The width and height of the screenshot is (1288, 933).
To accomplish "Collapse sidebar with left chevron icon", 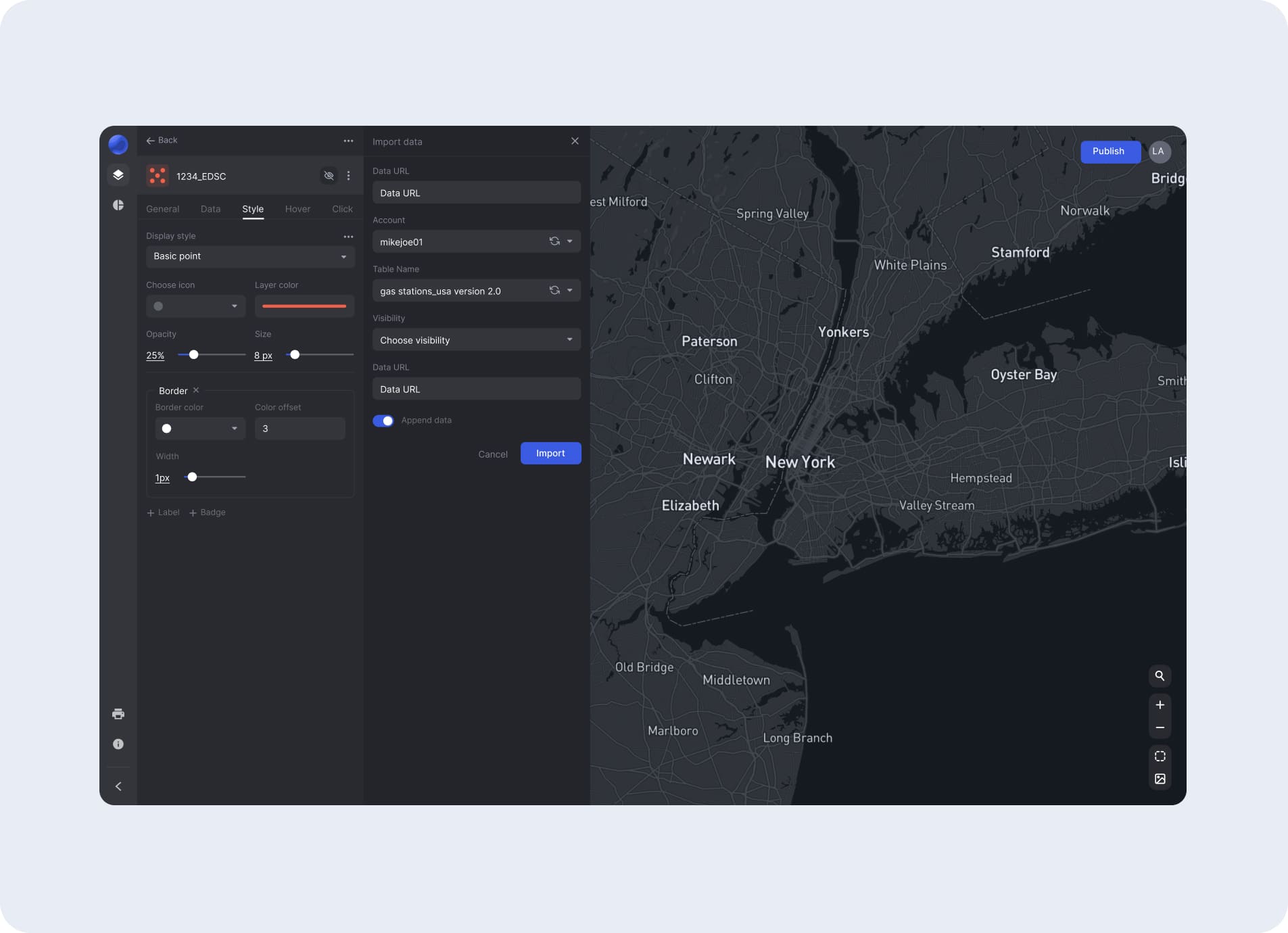I will (118, 786).
